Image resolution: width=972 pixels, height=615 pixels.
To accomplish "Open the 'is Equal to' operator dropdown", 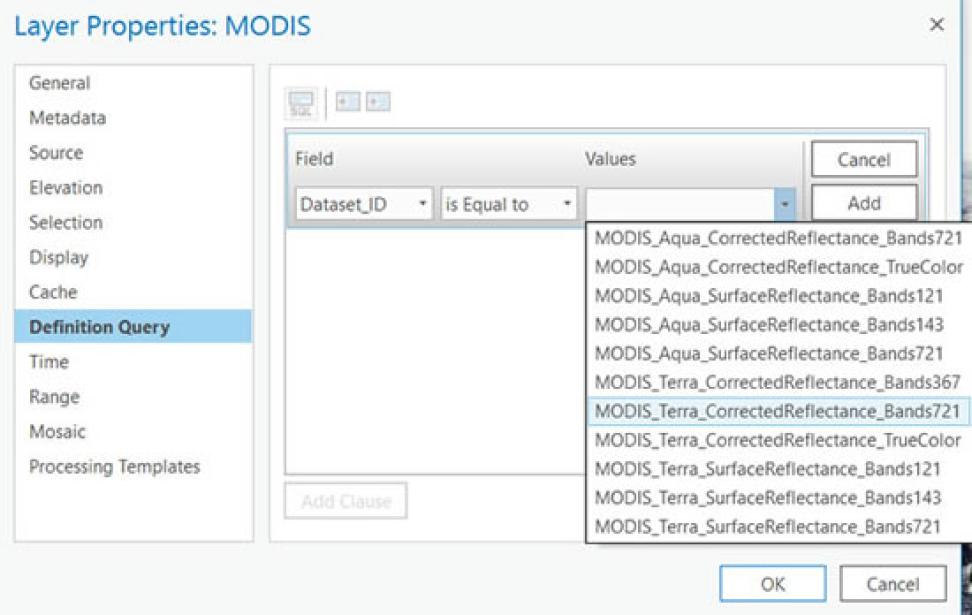I will 508,204.
